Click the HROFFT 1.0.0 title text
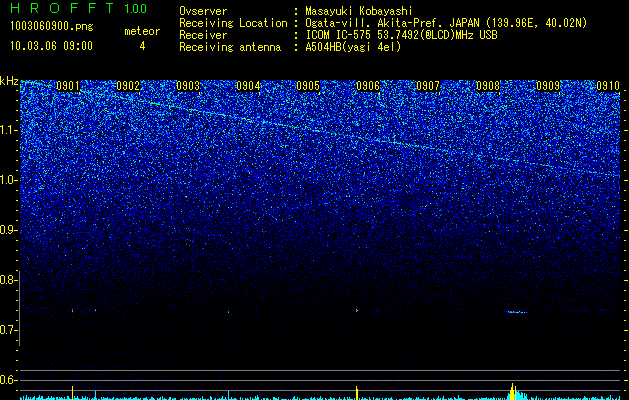The image size is (629, 400). pos(78,8)
